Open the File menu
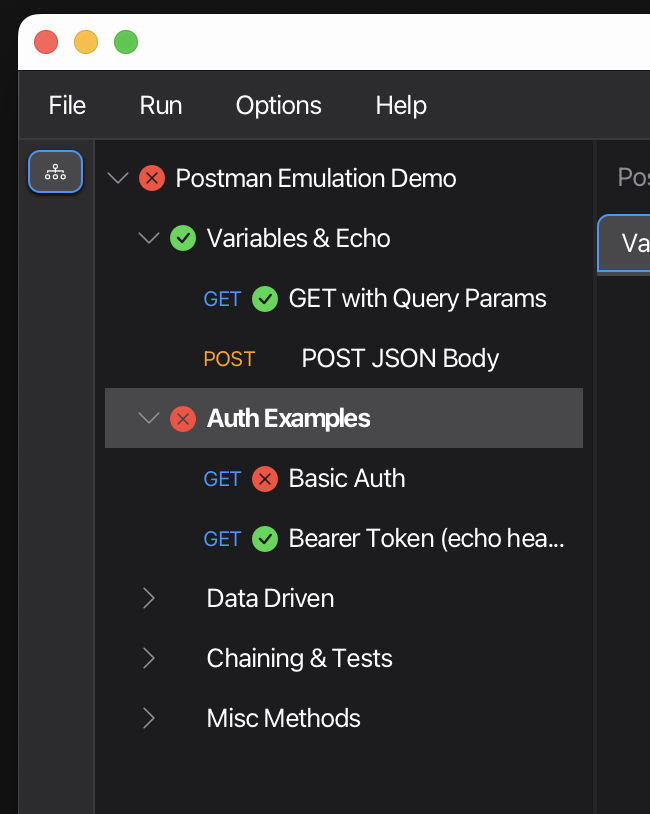Screen dimensions: 650x814 coord(66,105)
